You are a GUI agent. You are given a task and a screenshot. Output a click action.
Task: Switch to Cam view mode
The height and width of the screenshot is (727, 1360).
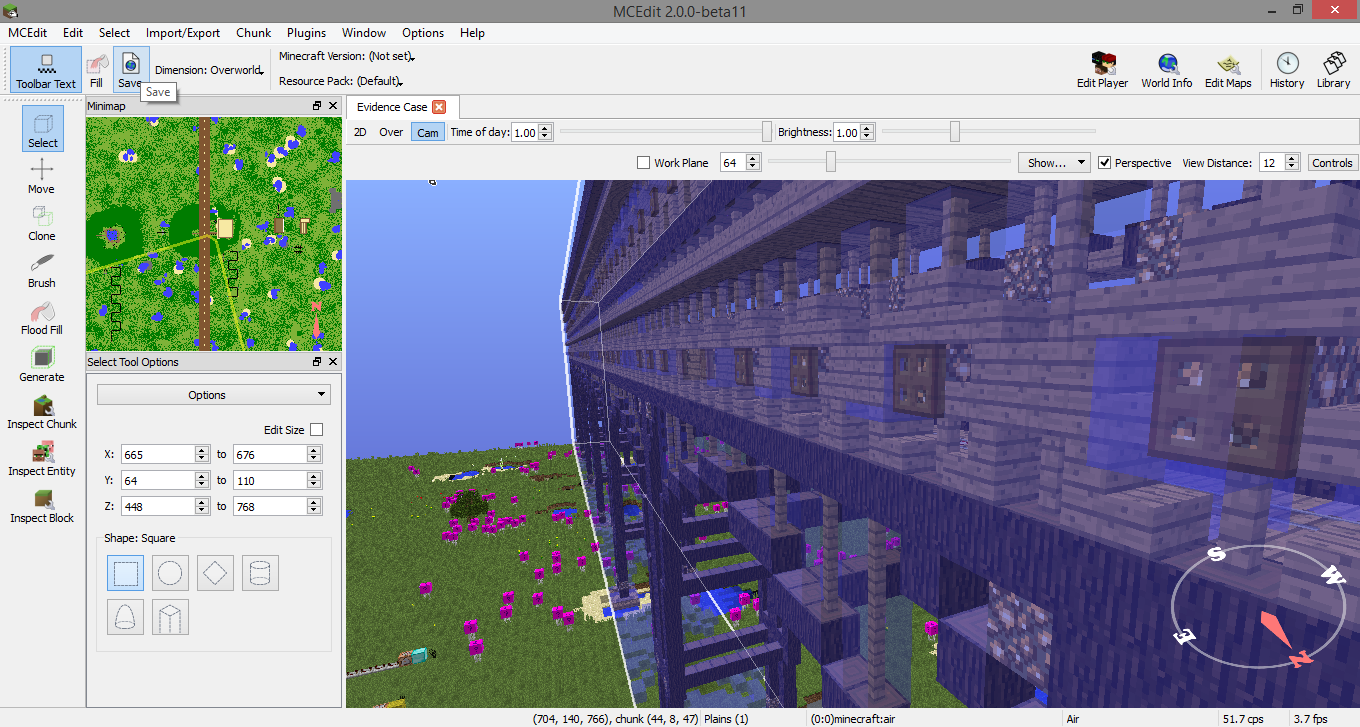coord(428,132)
